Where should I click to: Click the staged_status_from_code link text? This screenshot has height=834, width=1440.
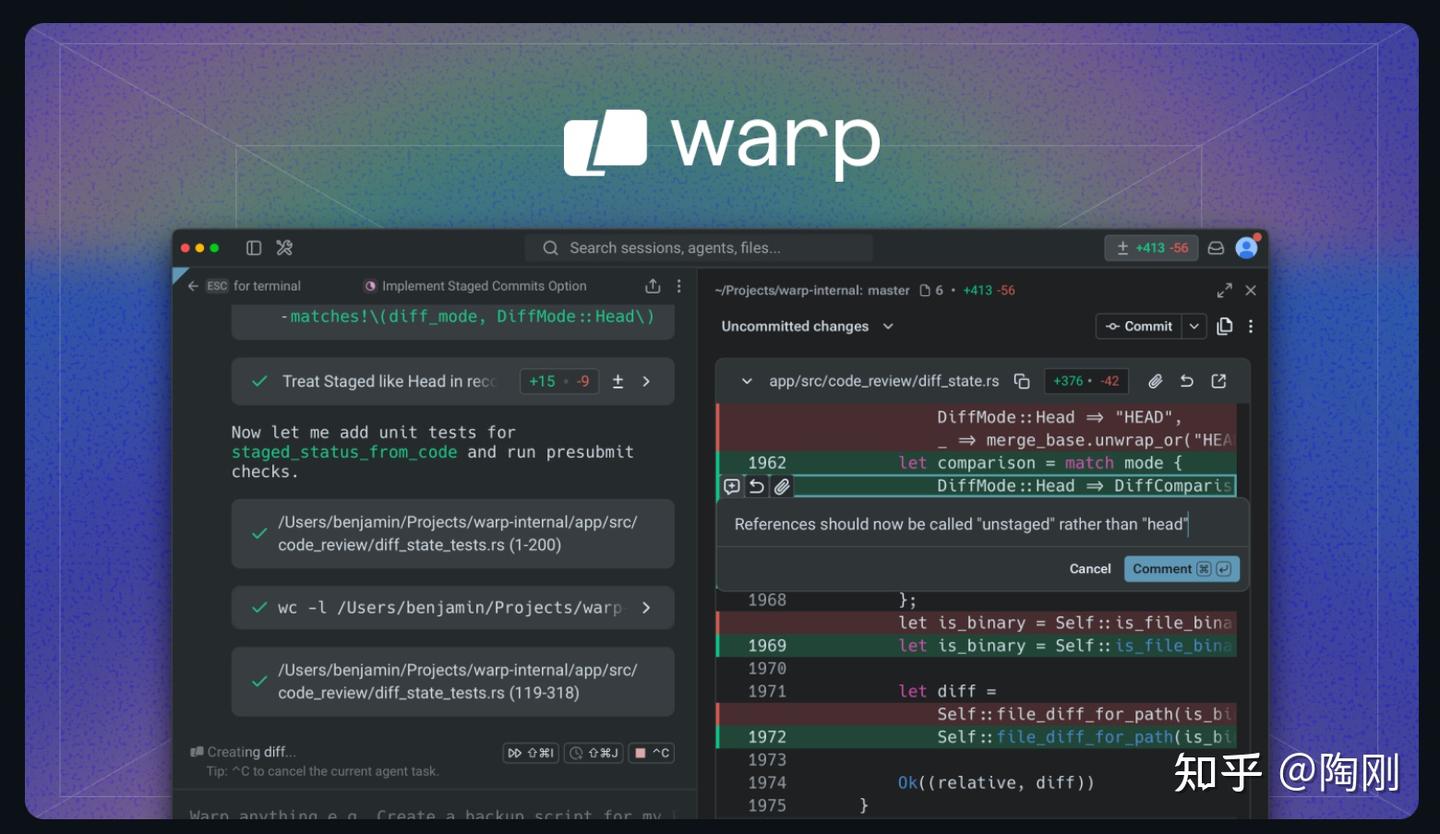(x=344, y=452)
